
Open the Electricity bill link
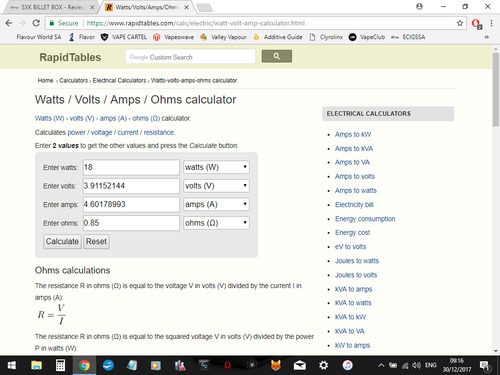pyautogui.click(x=354, y=205)
